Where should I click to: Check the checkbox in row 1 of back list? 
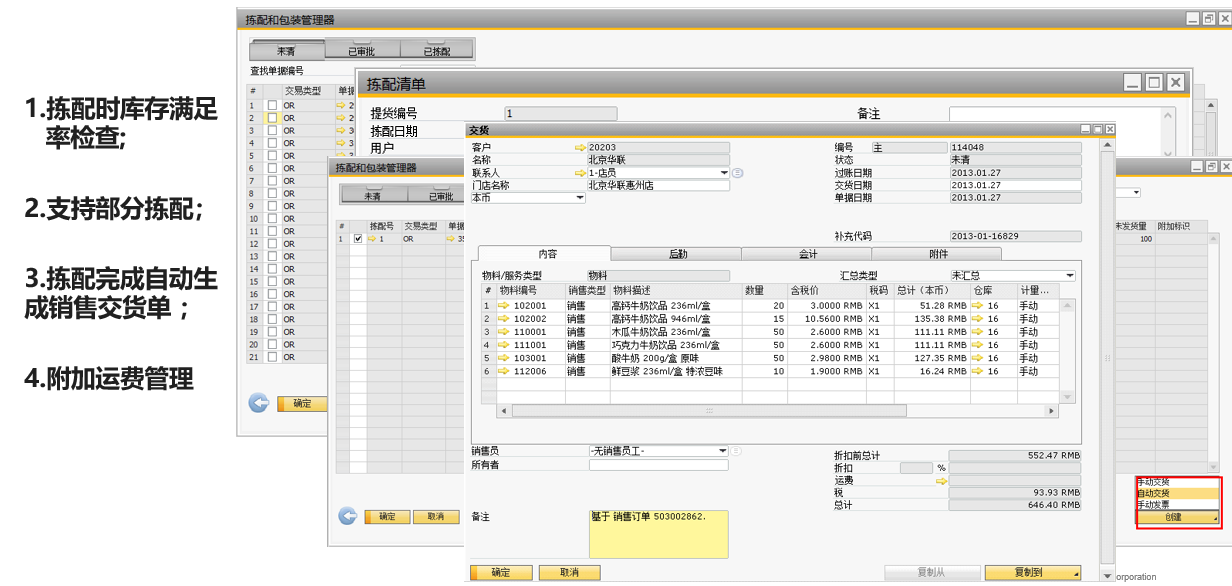pyautogui.click(x=272, y=105)
